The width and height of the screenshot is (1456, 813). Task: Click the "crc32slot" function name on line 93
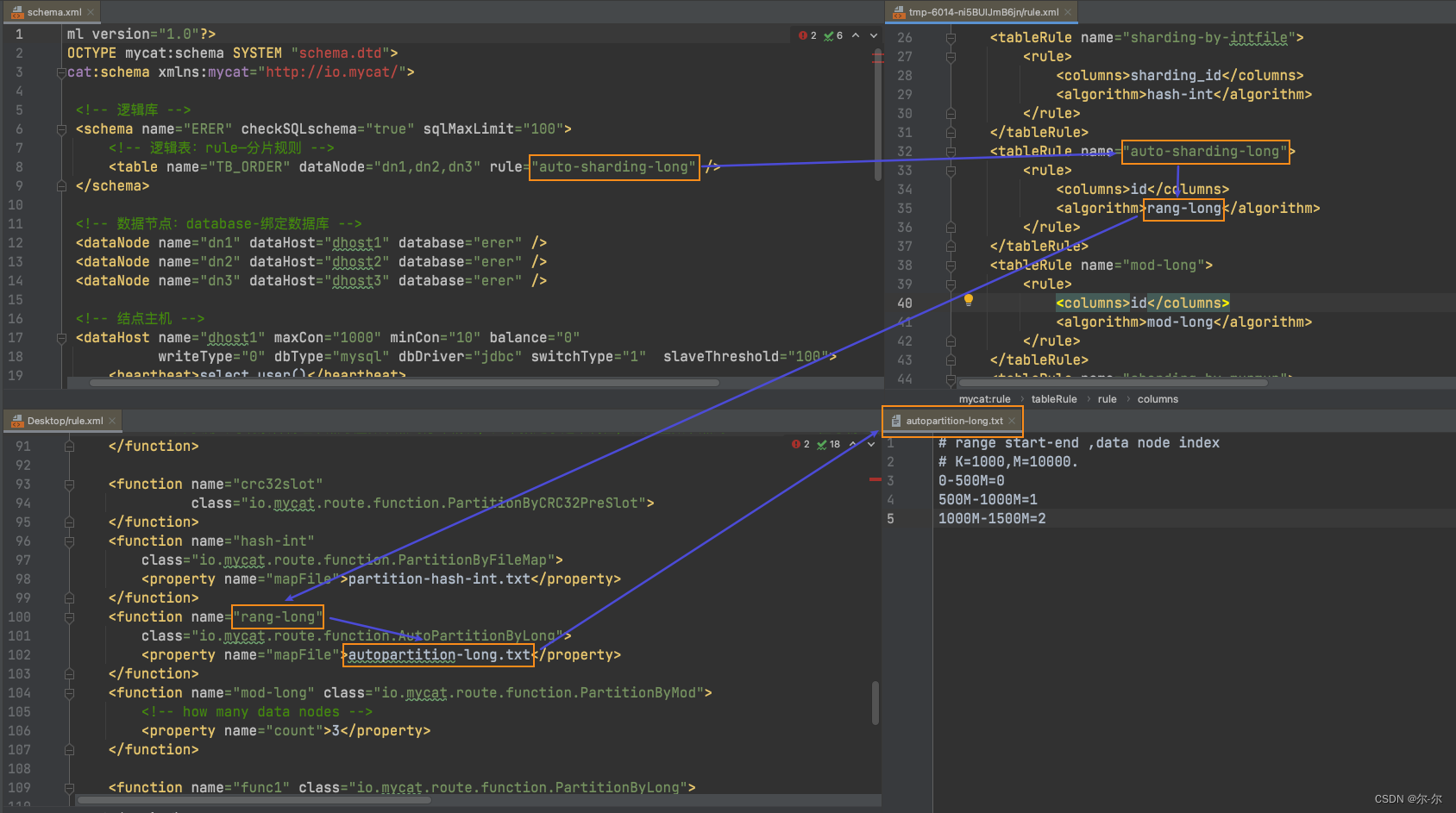[279, 485]
